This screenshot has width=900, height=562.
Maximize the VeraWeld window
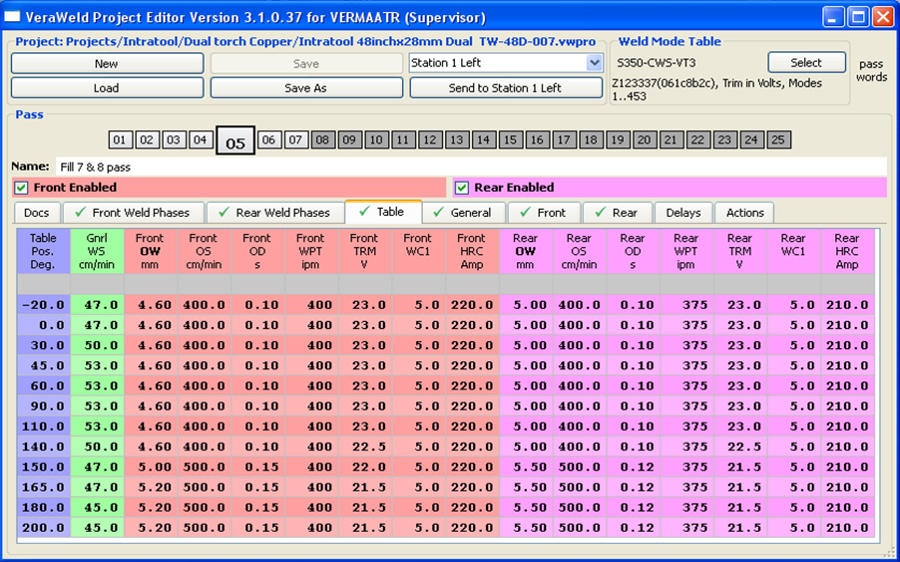(858, 17)
